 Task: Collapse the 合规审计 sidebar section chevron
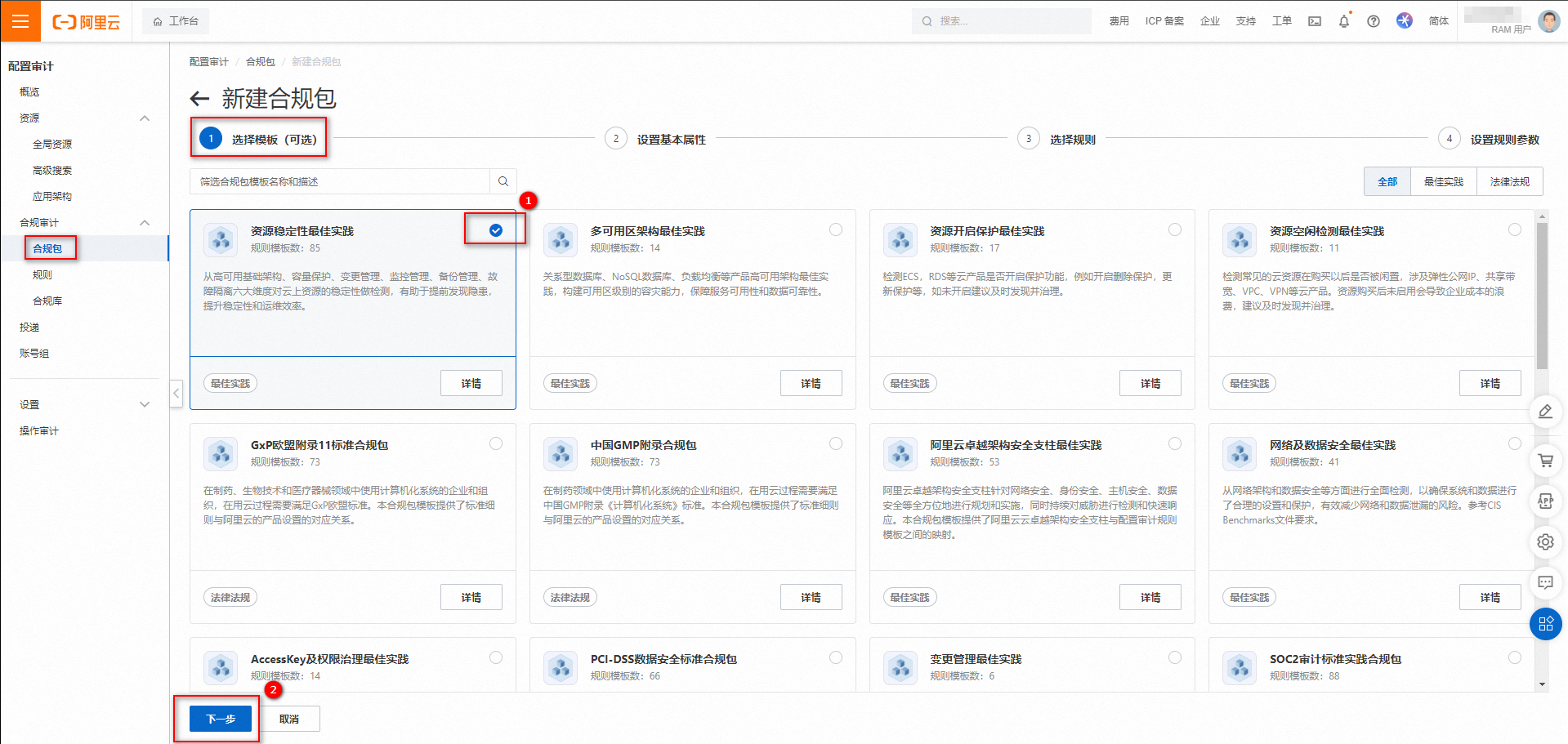(145, 223)
